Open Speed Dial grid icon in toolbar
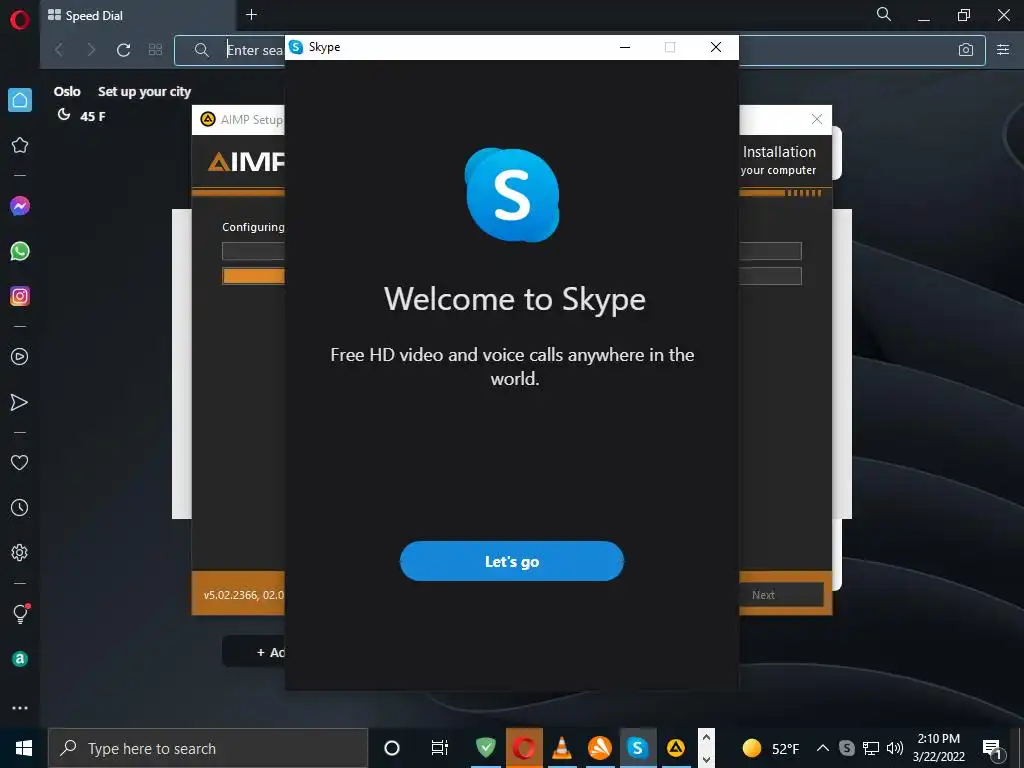The width and height of the screenshot is (1024, 768). click(x=155, y=50)
